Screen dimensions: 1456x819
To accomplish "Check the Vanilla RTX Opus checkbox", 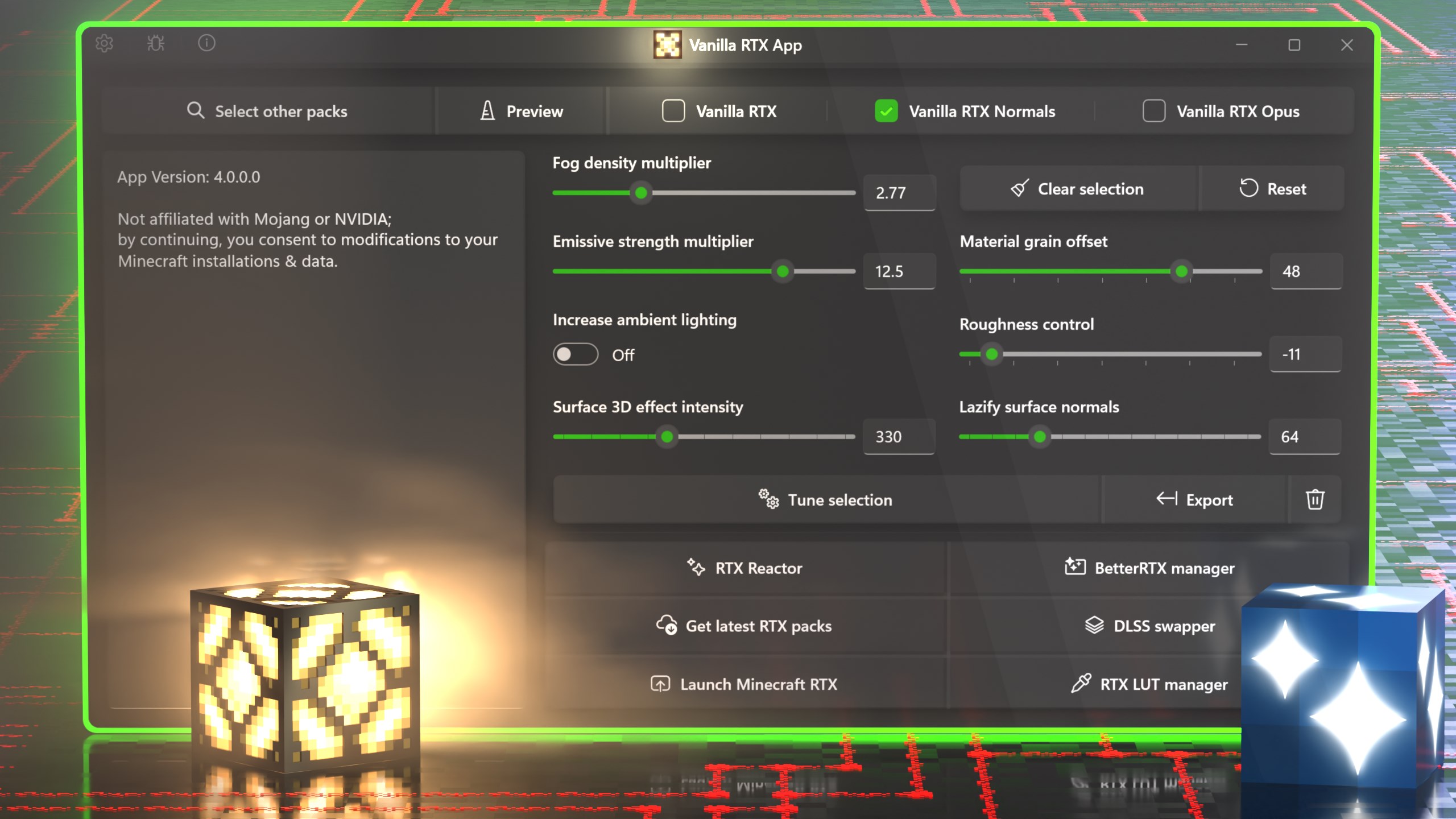I will tap(1154, 111).
